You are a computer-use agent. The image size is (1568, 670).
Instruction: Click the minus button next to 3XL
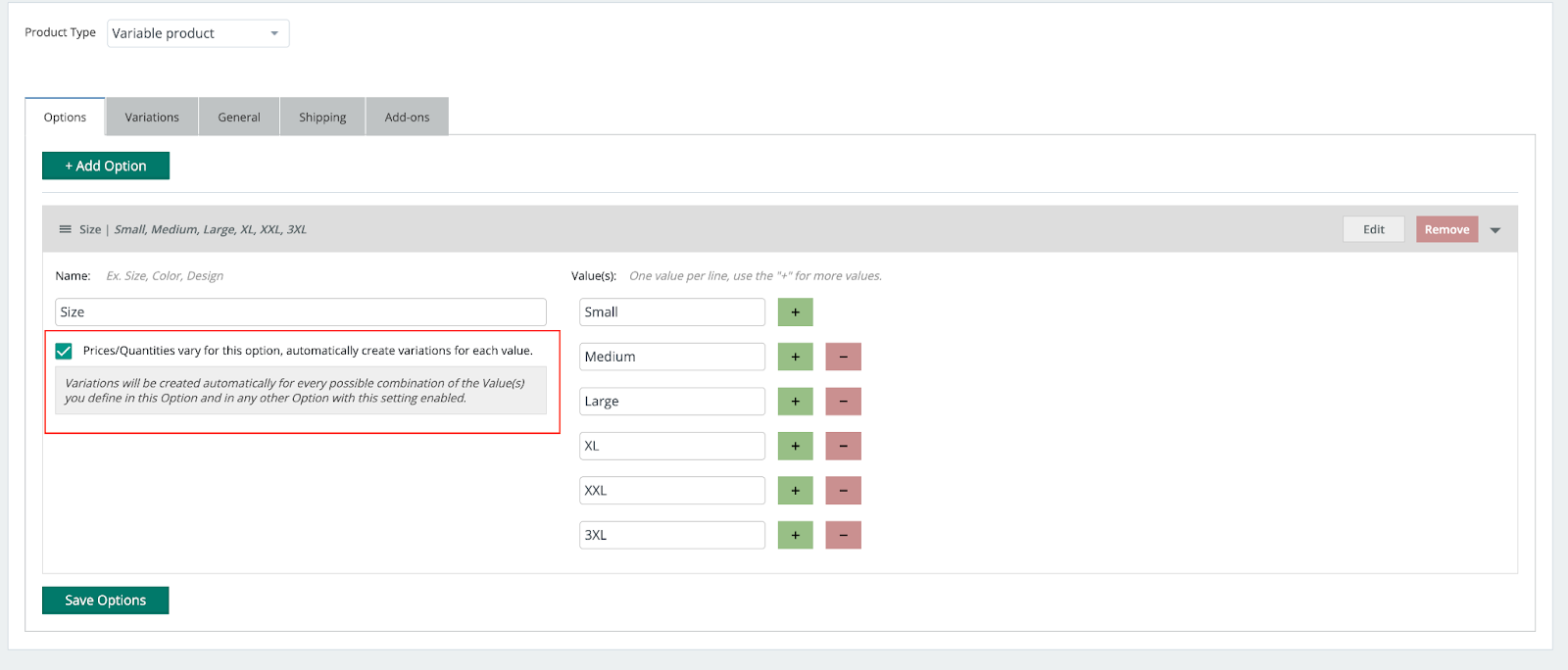tap(843, 535)
